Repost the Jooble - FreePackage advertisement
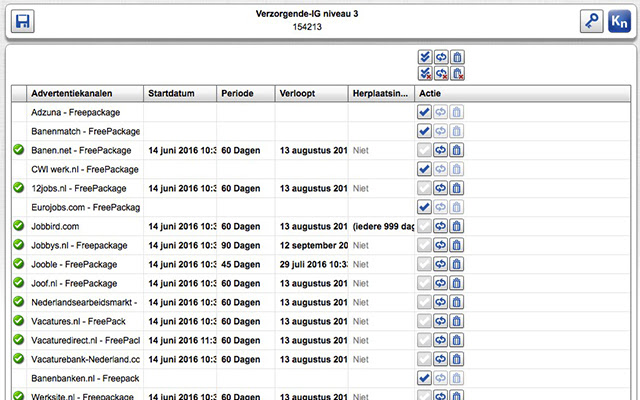This screenshot has width=640, height=400. 440,264
